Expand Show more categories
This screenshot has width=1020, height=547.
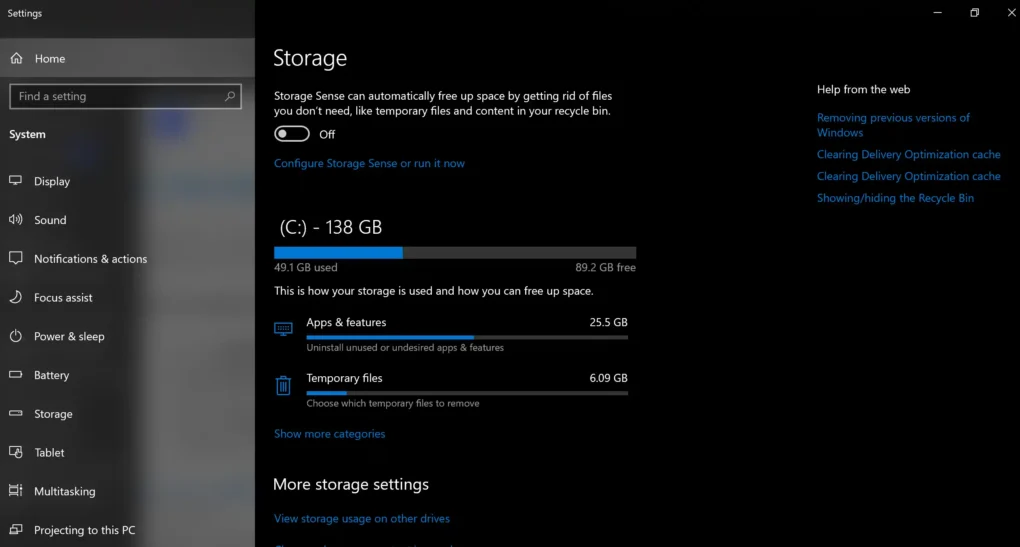pyautogui.click(x=329, y=434)
